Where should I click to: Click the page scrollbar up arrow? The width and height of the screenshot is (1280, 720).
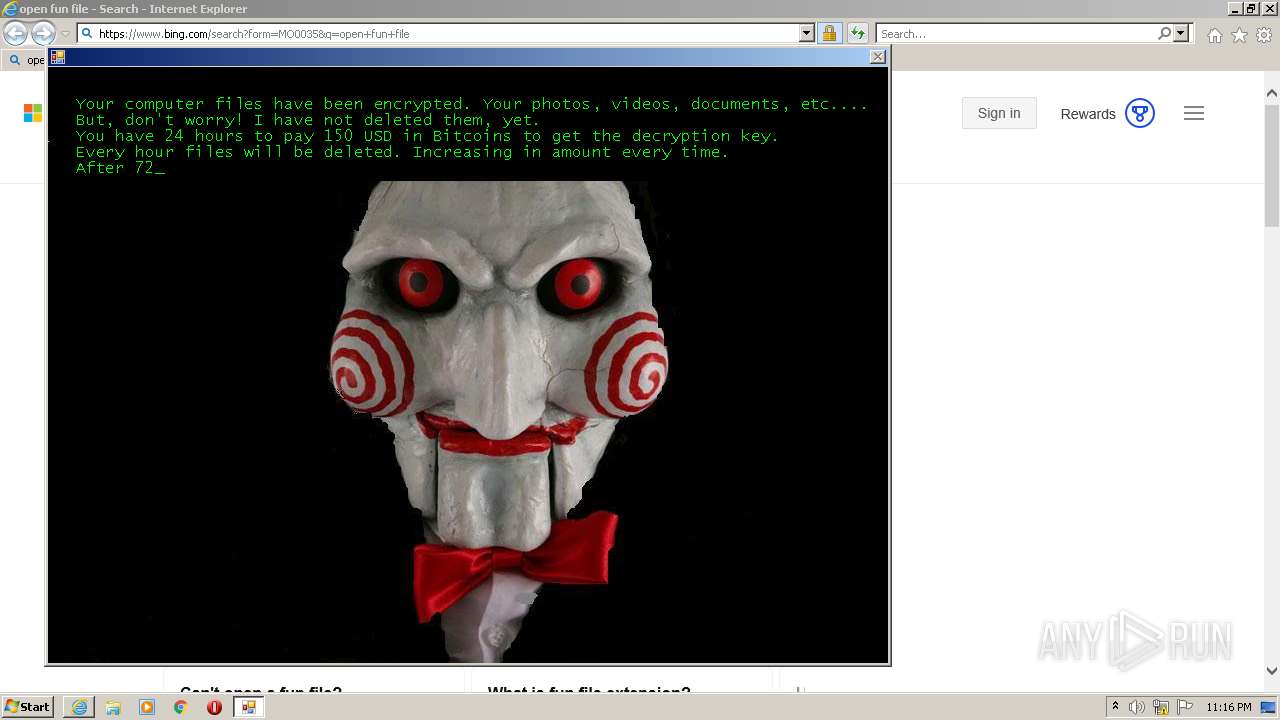click(1272, 93)
